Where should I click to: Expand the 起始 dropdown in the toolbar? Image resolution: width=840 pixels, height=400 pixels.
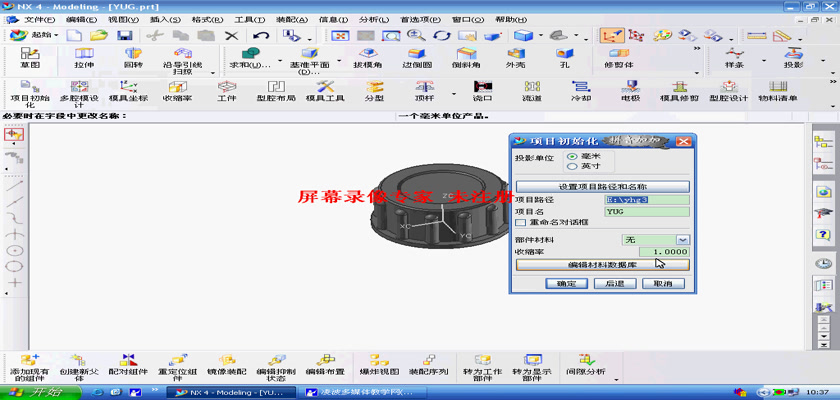pos(59,35)
